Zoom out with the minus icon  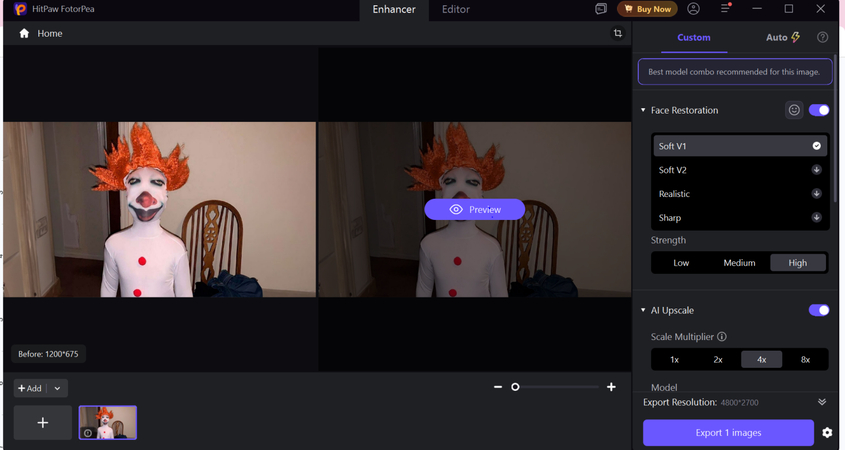point(498,387)
